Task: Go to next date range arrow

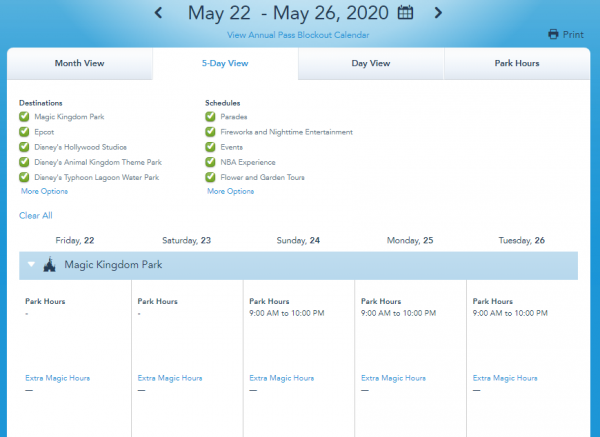Action: (x=438, y=12)
